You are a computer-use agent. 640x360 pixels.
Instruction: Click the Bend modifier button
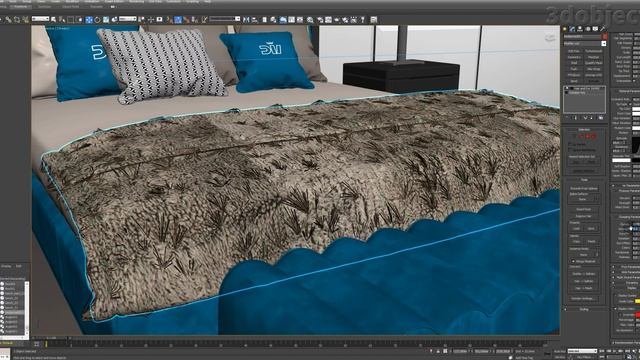click(x=574, y=81)
